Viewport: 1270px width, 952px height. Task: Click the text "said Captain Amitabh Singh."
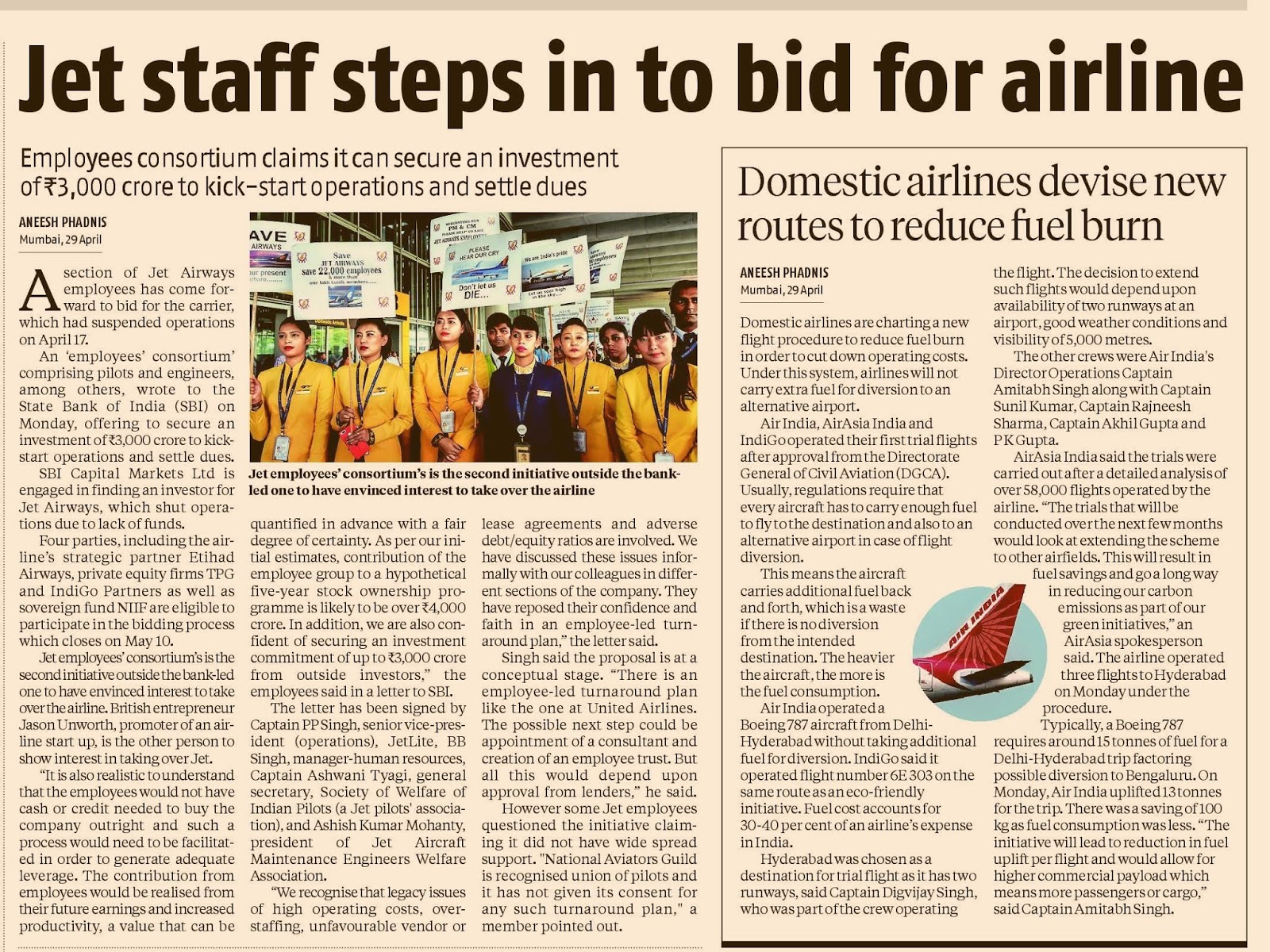pyautogui.click(x=1083, y=908)
